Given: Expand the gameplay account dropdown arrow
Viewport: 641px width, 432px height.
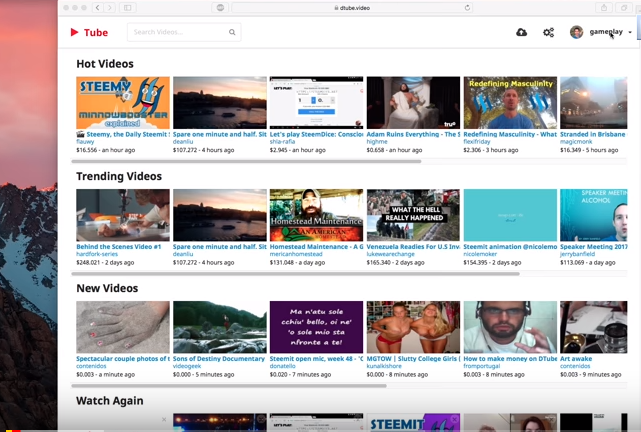Looking at the screenshot, I should coord(630,32).
